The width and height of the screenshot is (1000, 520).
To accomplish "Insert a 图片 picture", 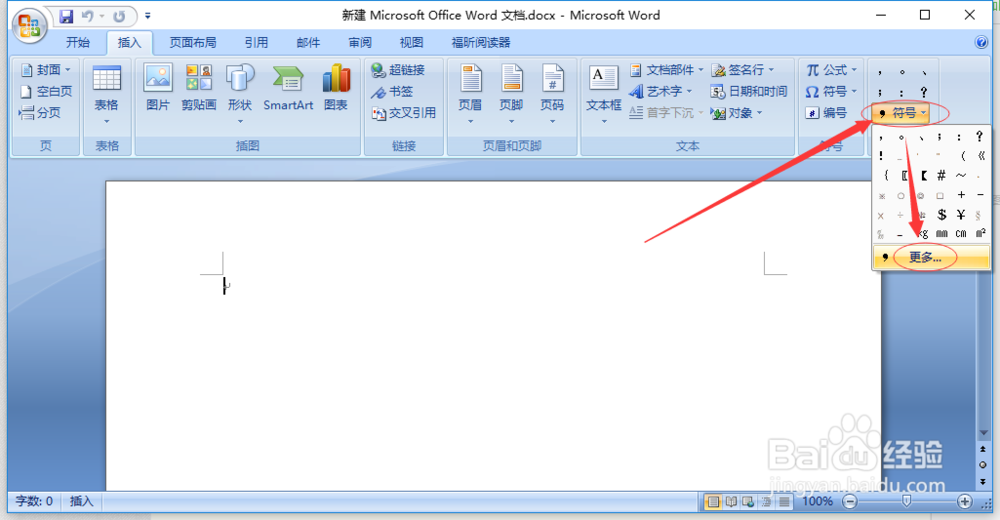I will pos(158,88).
